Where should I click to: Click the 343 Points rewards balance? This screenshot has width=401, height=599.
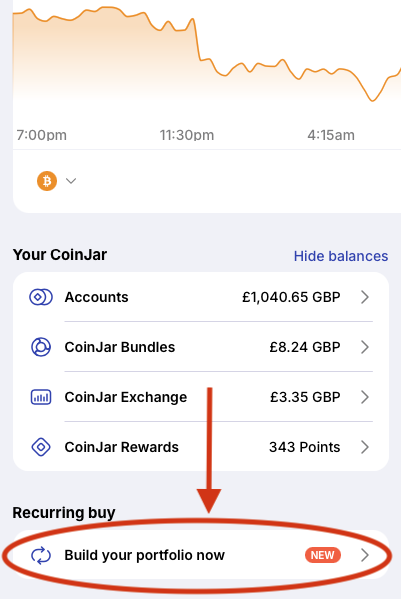304,447
